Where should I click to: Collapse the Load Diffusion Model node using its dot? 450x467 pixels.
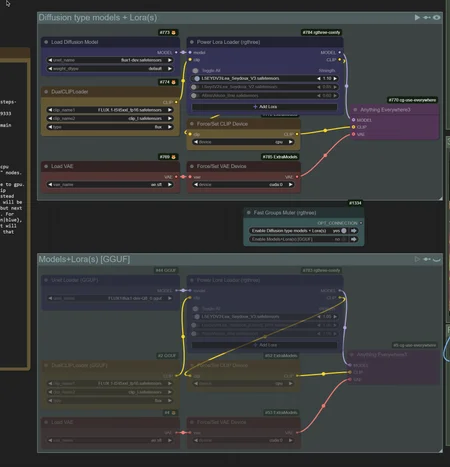(46, 42)
